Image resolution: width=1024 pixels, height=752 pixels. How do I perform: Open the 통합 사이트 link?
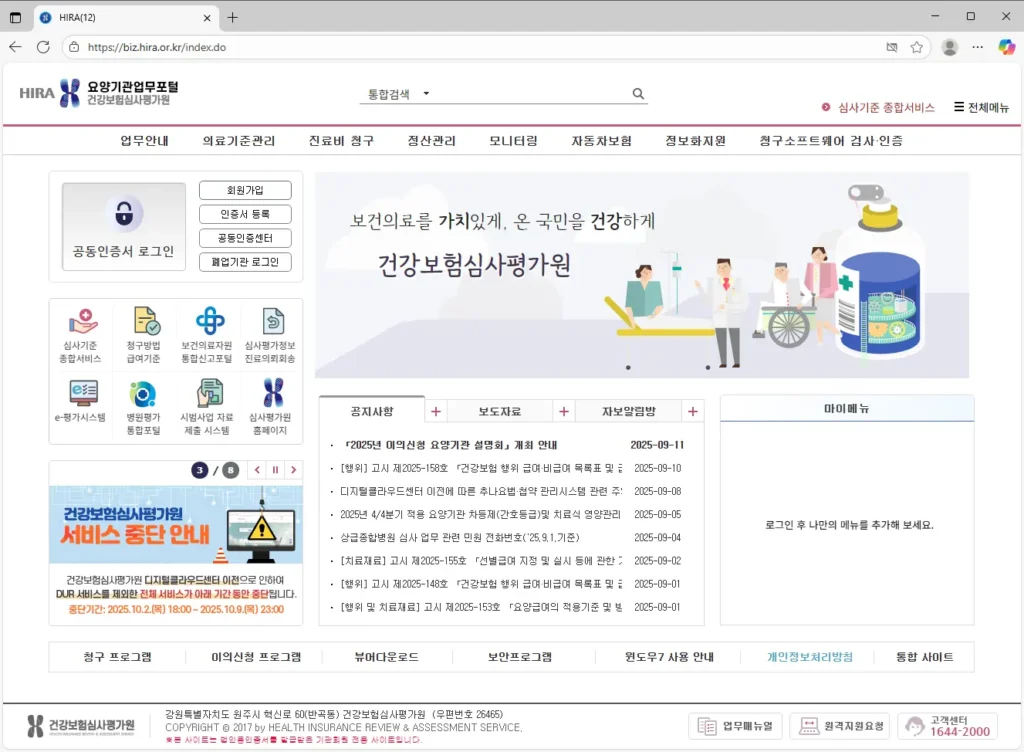pos(924,657)
